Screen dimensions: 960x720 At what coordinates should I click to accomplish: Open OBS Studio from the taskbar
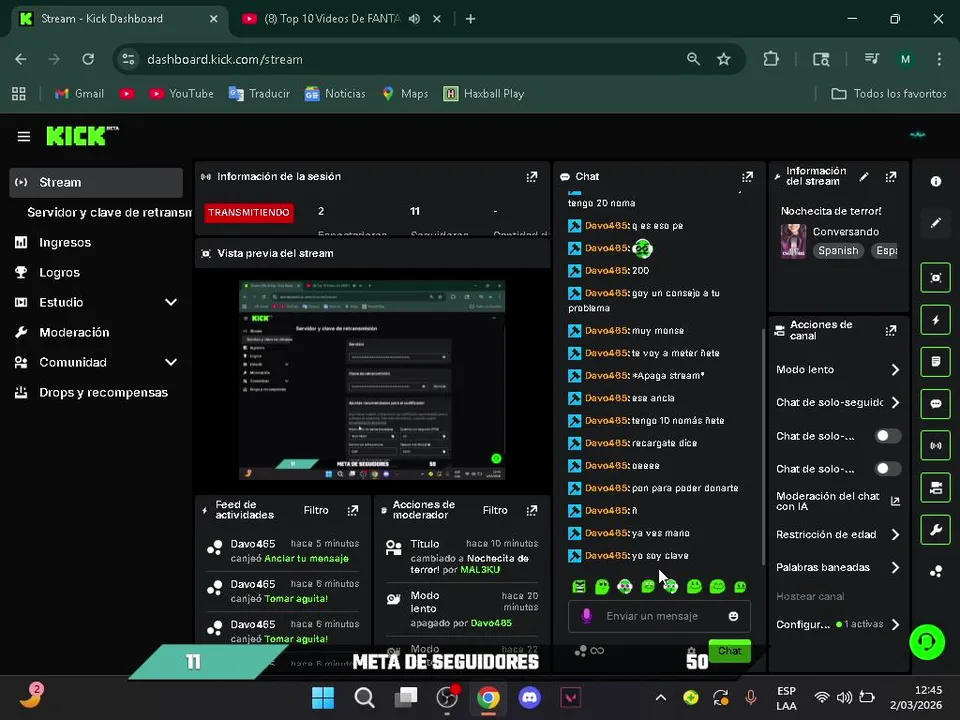pyautogui.click(x=447, y=697)
